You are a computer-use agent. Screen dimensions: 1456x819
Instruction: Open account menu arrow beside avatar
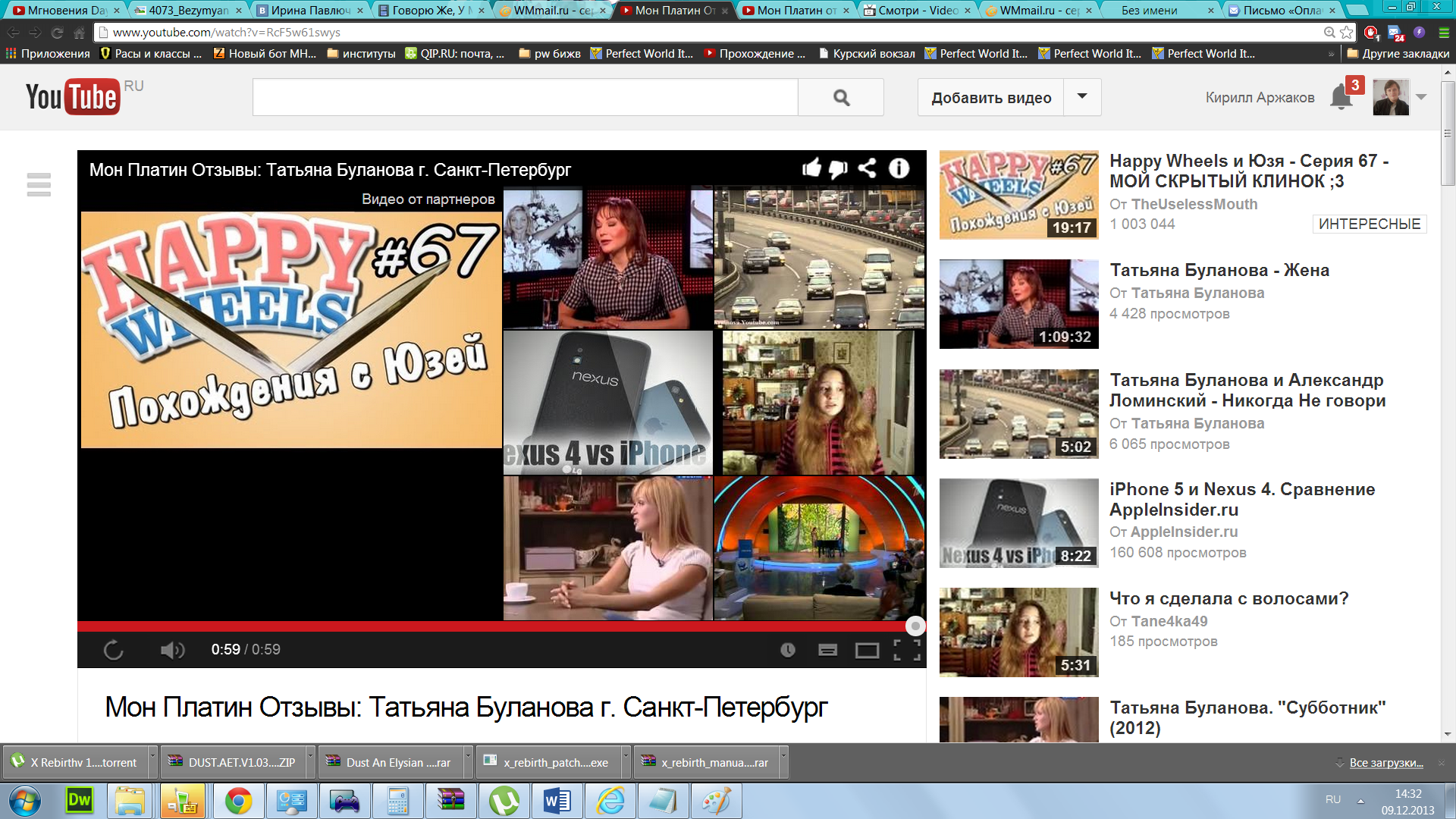[x=1421, y=97]
